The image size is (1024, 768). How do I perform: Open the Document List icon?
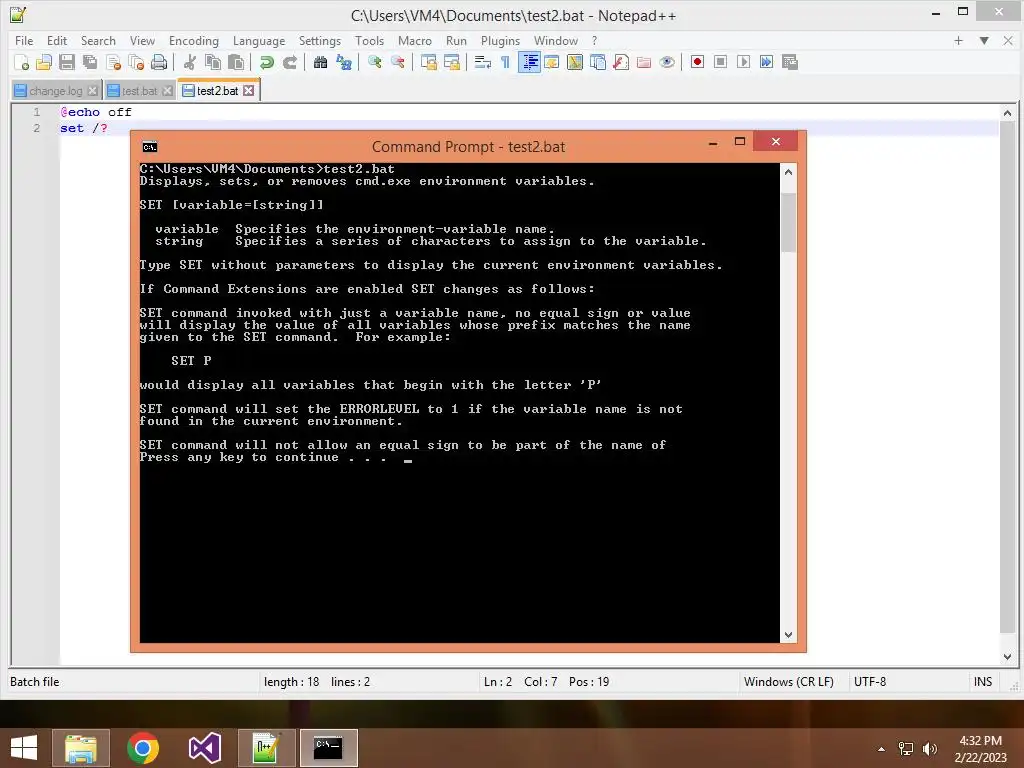tap(598, 62)
